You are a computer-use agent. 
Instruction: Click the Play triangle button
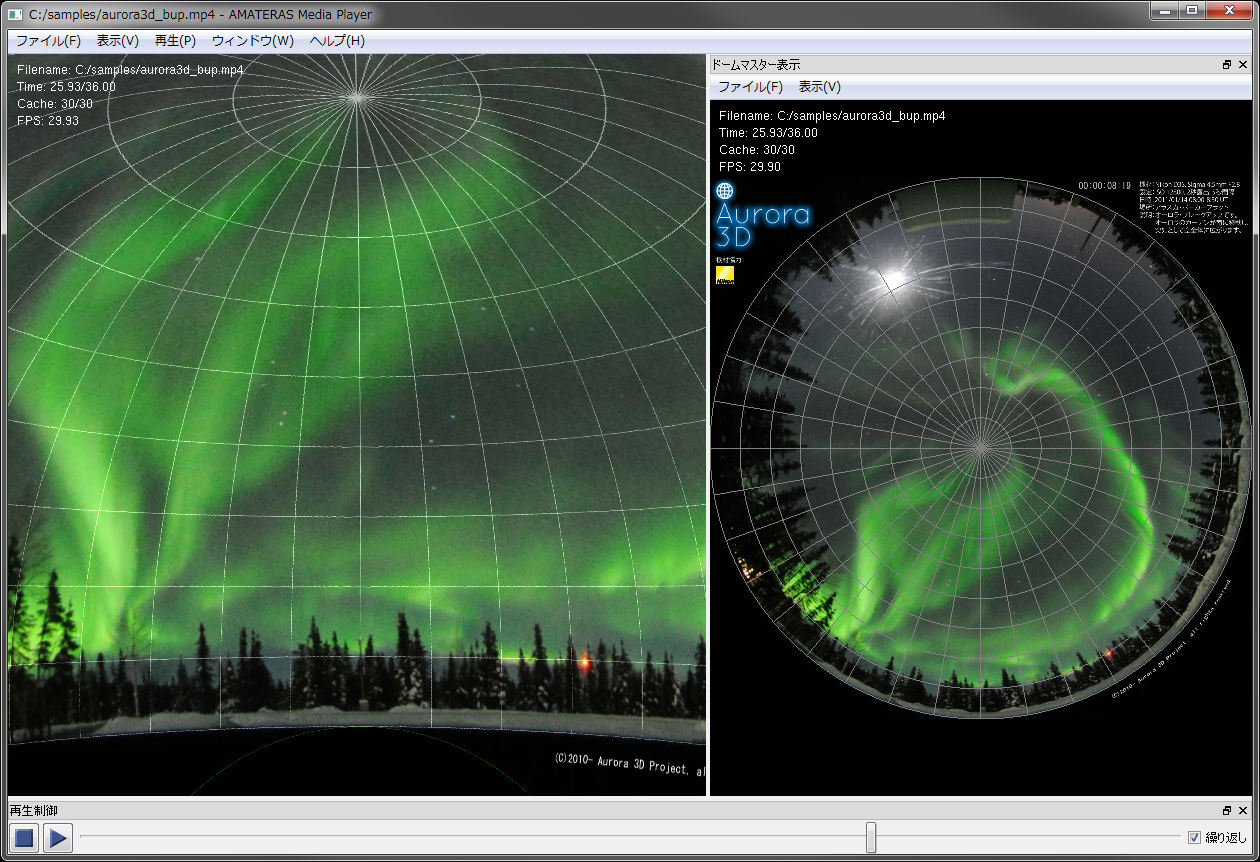pyautogui.click(x=58, y=838)
